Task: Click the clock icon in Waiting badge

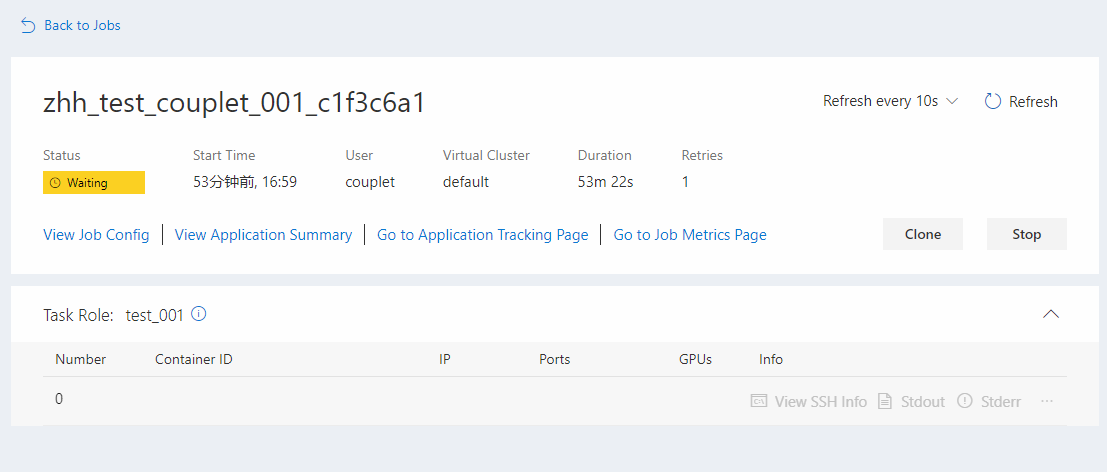Action: click(55, 183)
